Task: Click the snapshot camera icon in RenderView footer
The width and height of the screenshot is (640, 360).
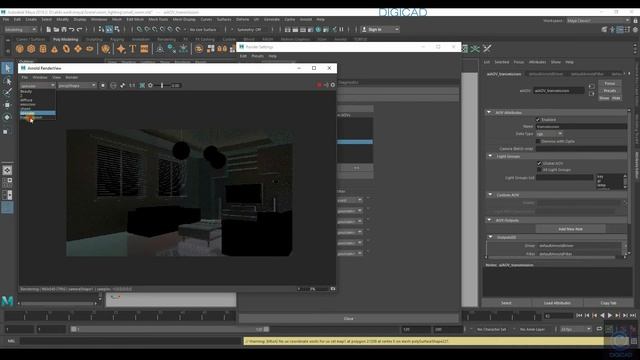Action: click(x=333, y=289)
